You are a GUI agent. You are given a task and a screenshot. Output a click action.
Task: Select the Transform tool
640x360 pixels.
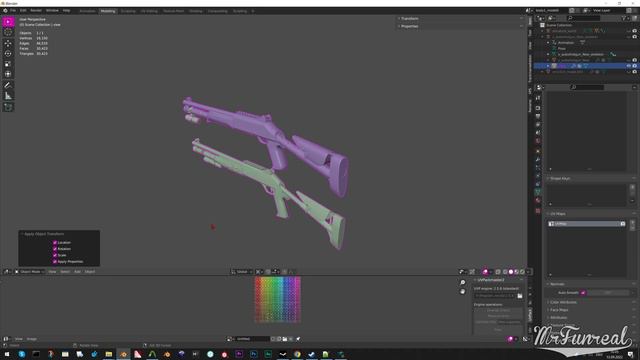click(8, 74)
